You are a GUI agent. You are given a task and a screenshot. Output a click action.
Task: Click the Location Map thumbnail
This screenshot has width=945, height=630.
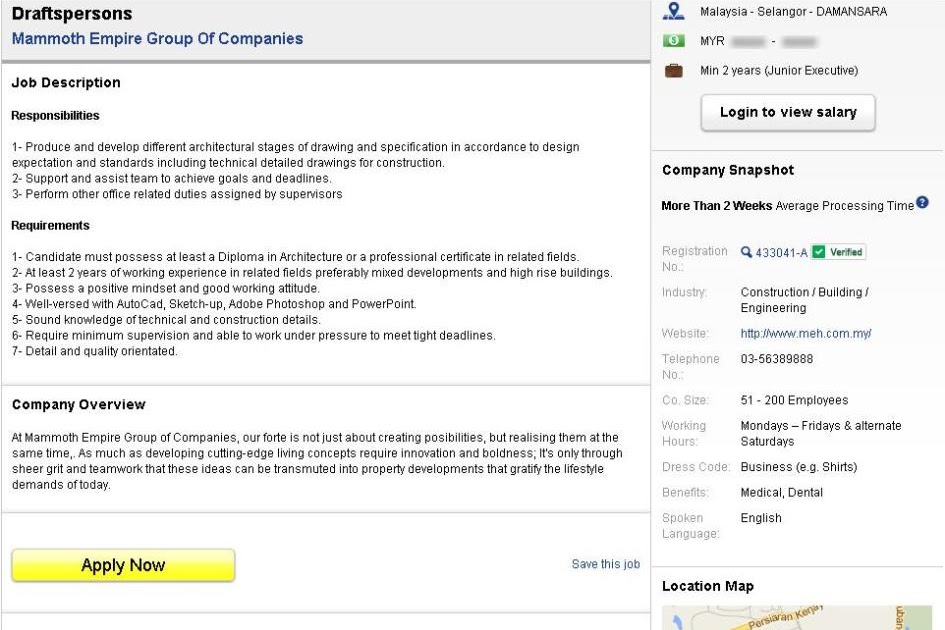pyautogui.click(x=797, y=617)
